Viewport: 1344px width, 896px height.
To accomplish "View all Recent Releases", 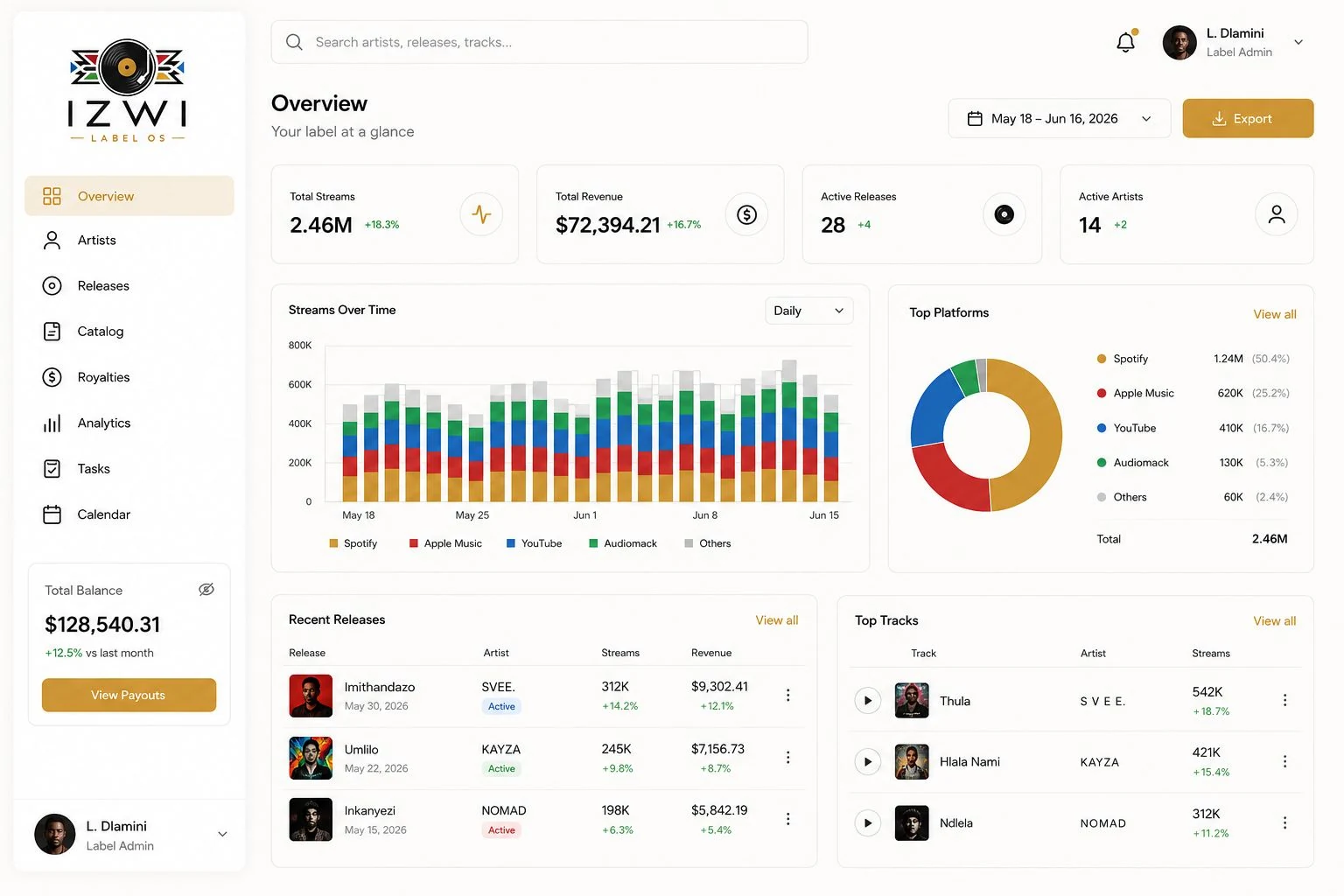I will point(777,620).
